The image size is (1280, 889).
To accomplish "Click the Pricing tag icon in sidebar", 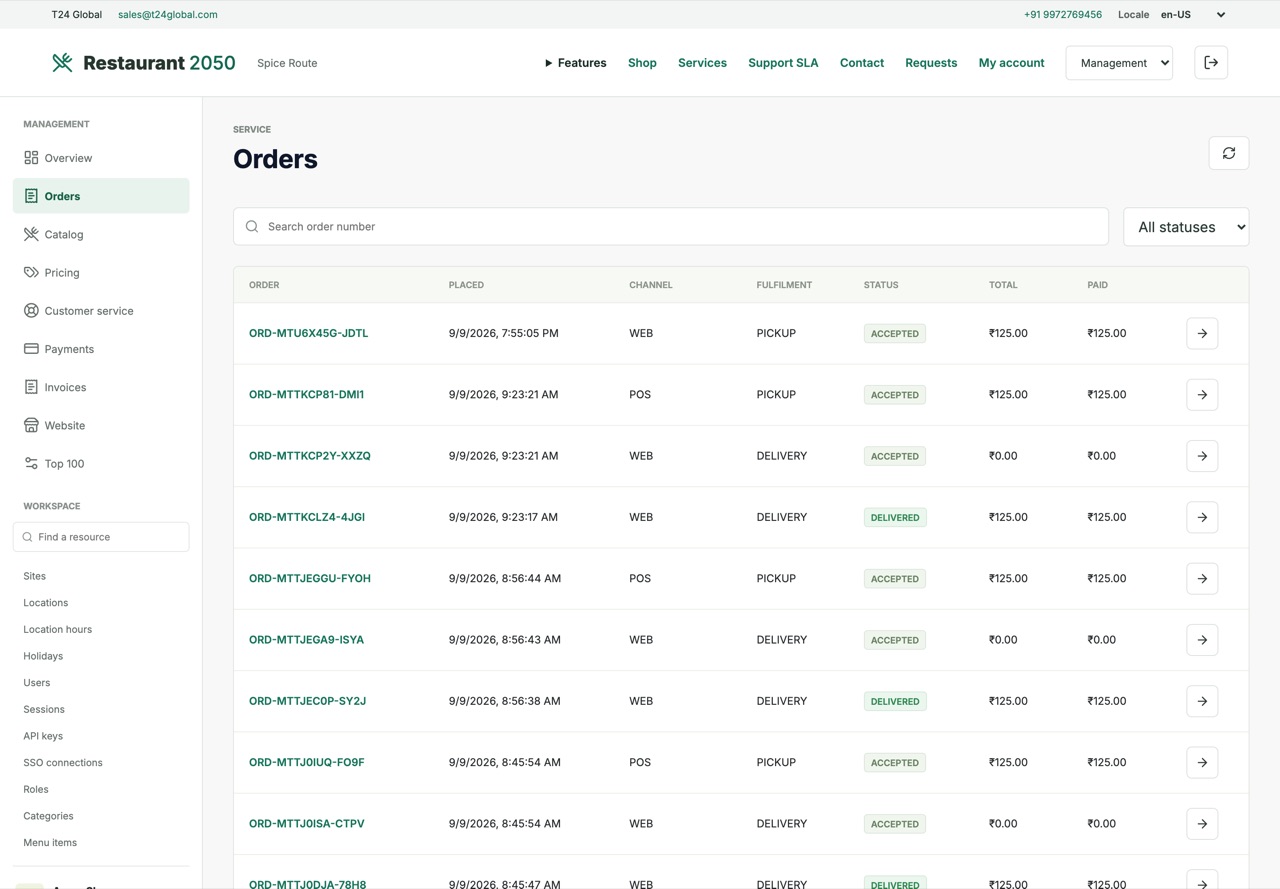I will [31, 272].
